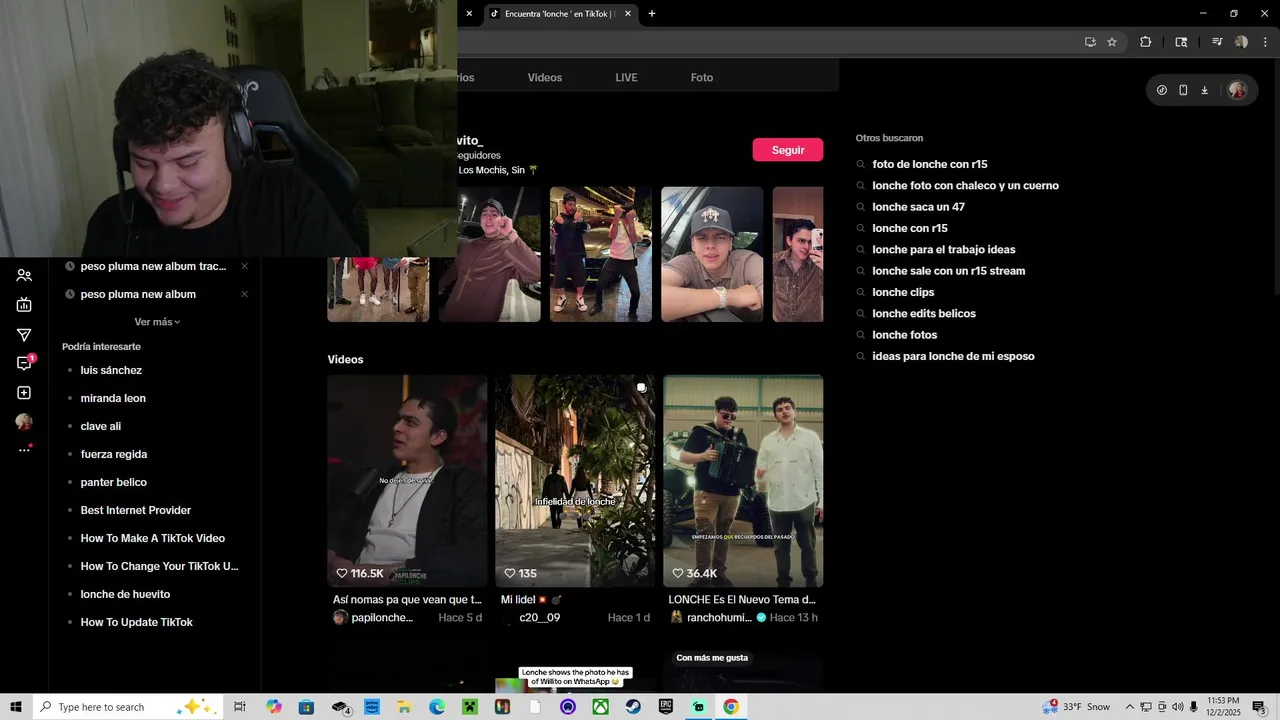
Task: Open Epic Games Launcher from the taskbar
Action: tap(666, 707)
